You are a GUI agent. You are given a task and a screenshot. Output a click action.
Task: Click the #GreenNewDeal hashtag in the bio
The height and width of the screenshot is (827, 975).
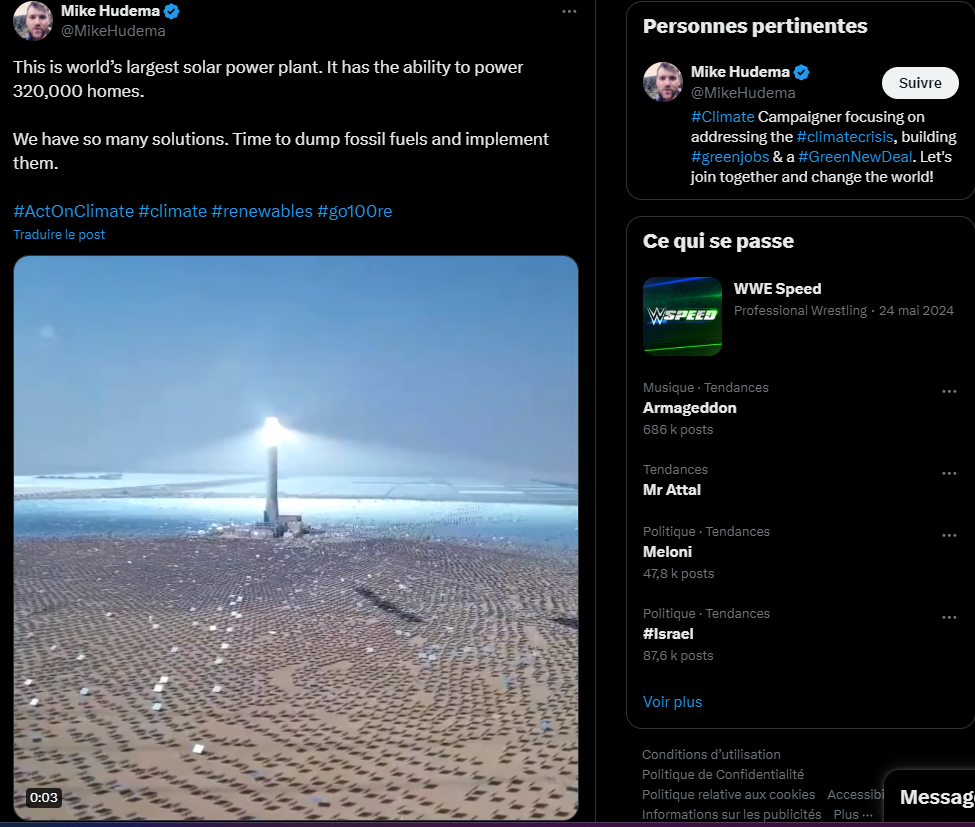coord(855,157)
